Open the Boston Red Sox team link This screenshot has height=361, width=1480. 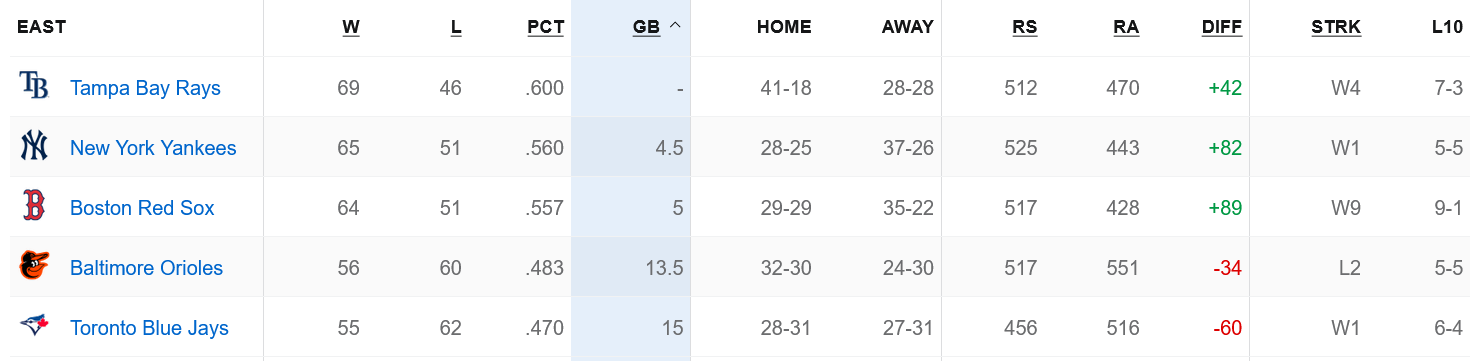(142, 208)
